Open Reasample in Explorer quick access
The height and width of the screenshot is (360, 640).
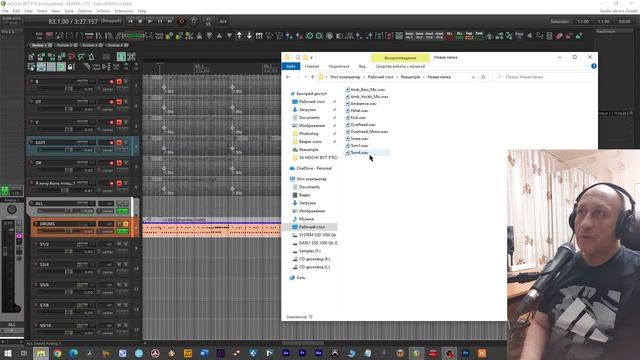pos(308,149)
